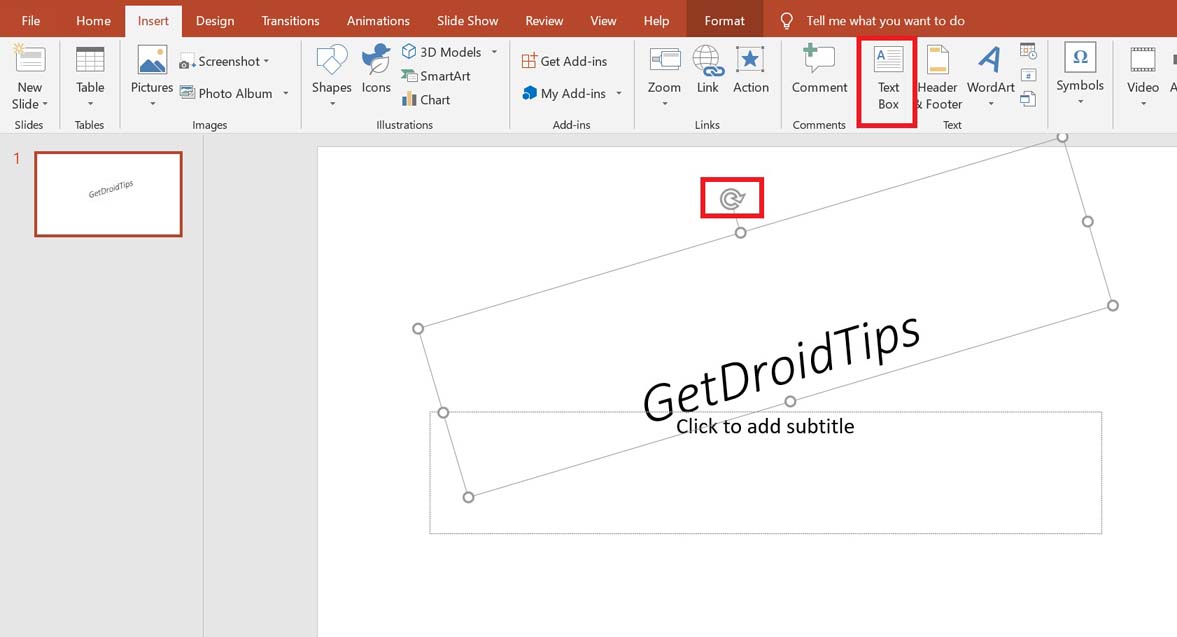Click the rotation handle of the title box
Screen dimensions: 1177x637
732,198
